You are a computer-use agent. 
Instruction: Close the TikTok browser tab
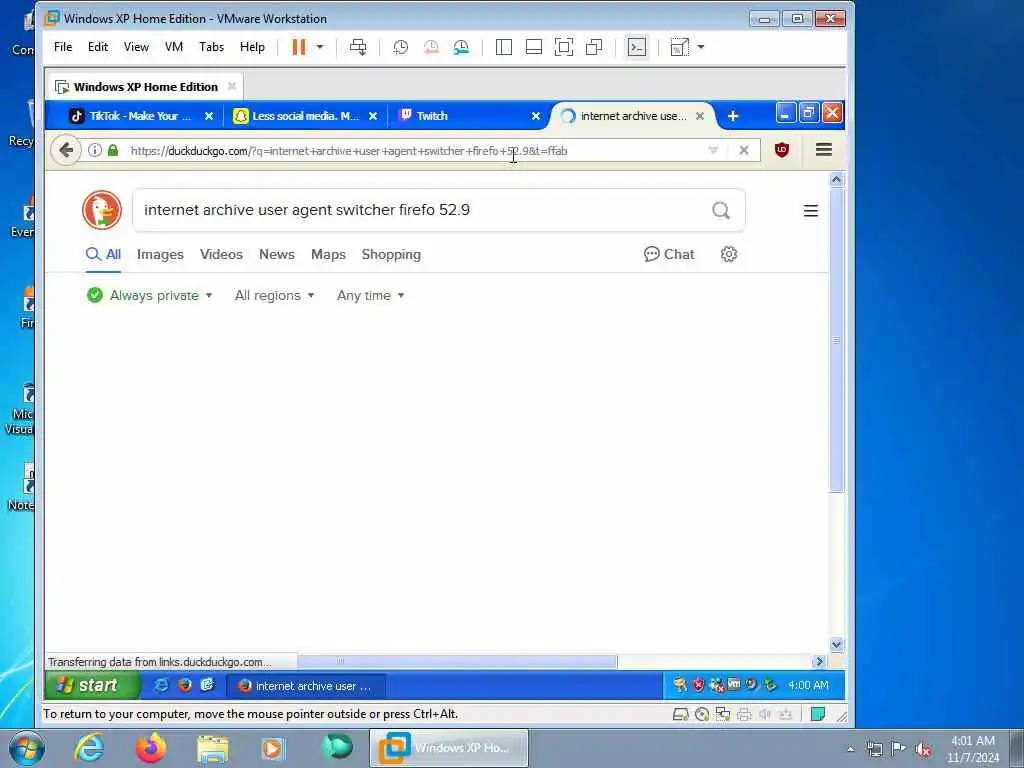(x=209, y=116)
